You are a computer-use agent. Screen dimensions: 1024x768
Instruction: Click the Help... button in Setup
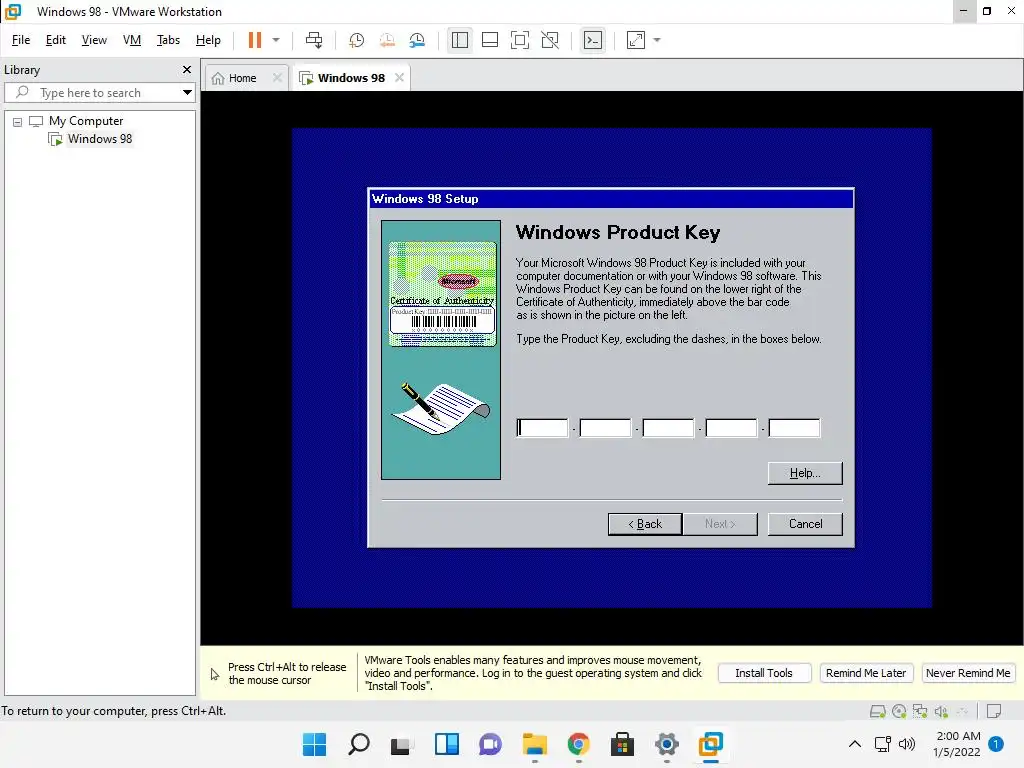coord(805,473)
